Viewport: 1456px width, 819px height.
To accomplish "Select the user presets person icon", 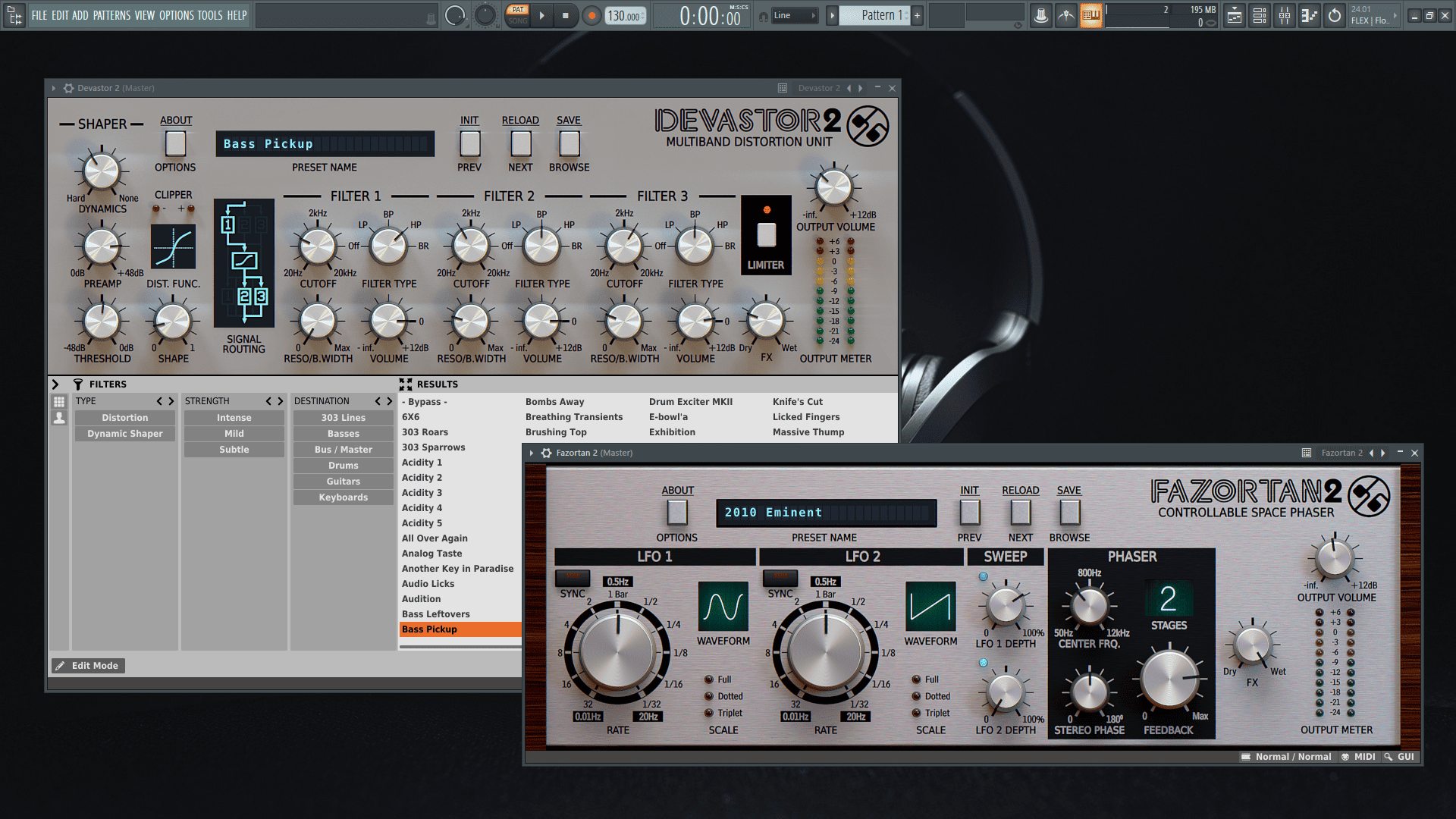I will (59, 418).
